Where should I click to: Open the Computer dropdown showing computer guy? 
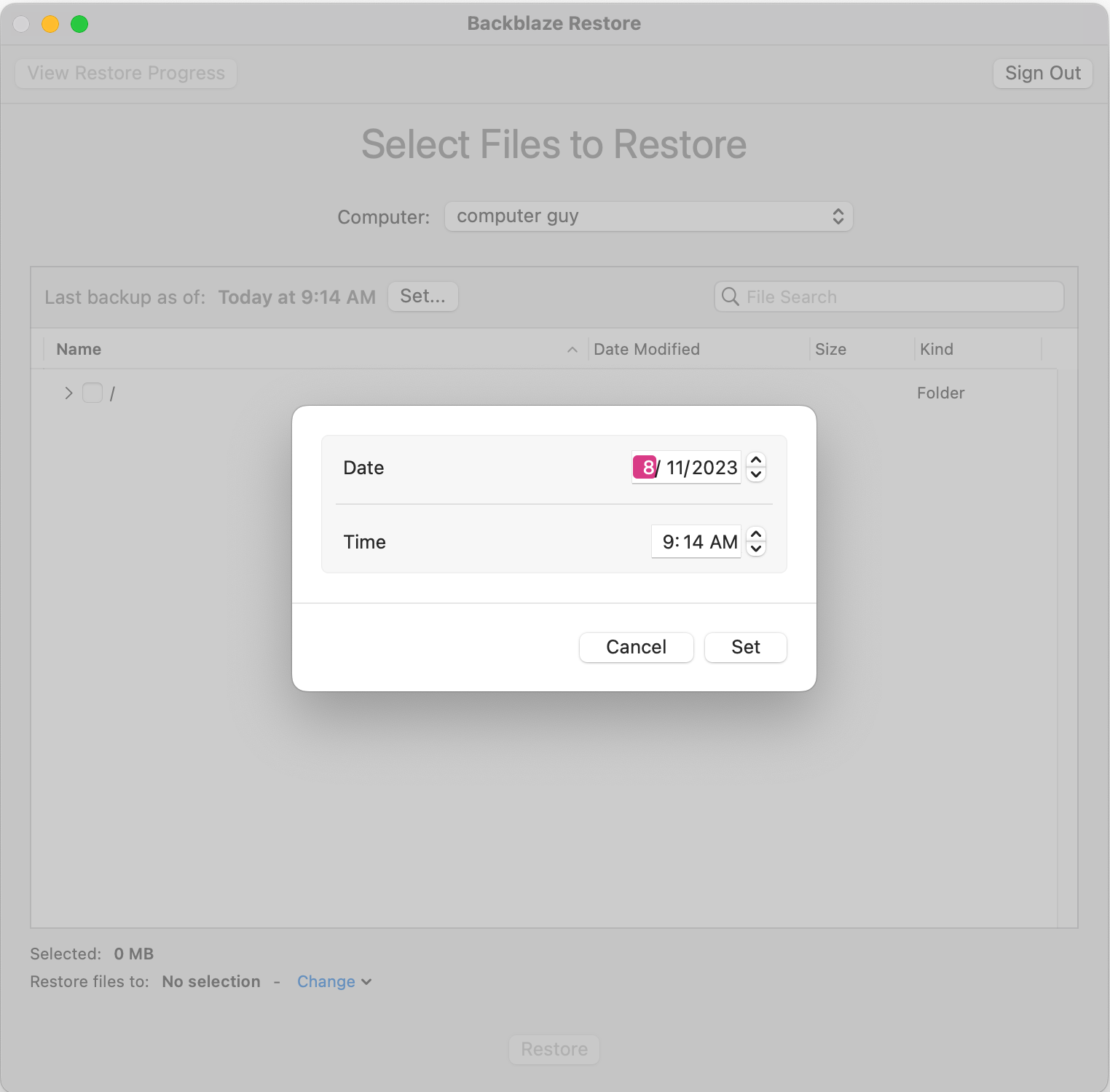(x=648, y=216)
